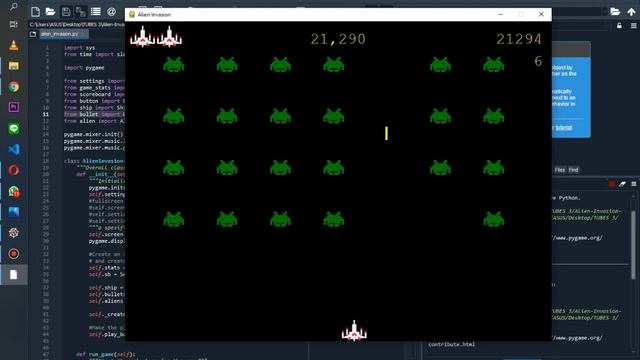Open the console panel options menu
Viewport: 640px width, 360px height.
tap(633, 184)
